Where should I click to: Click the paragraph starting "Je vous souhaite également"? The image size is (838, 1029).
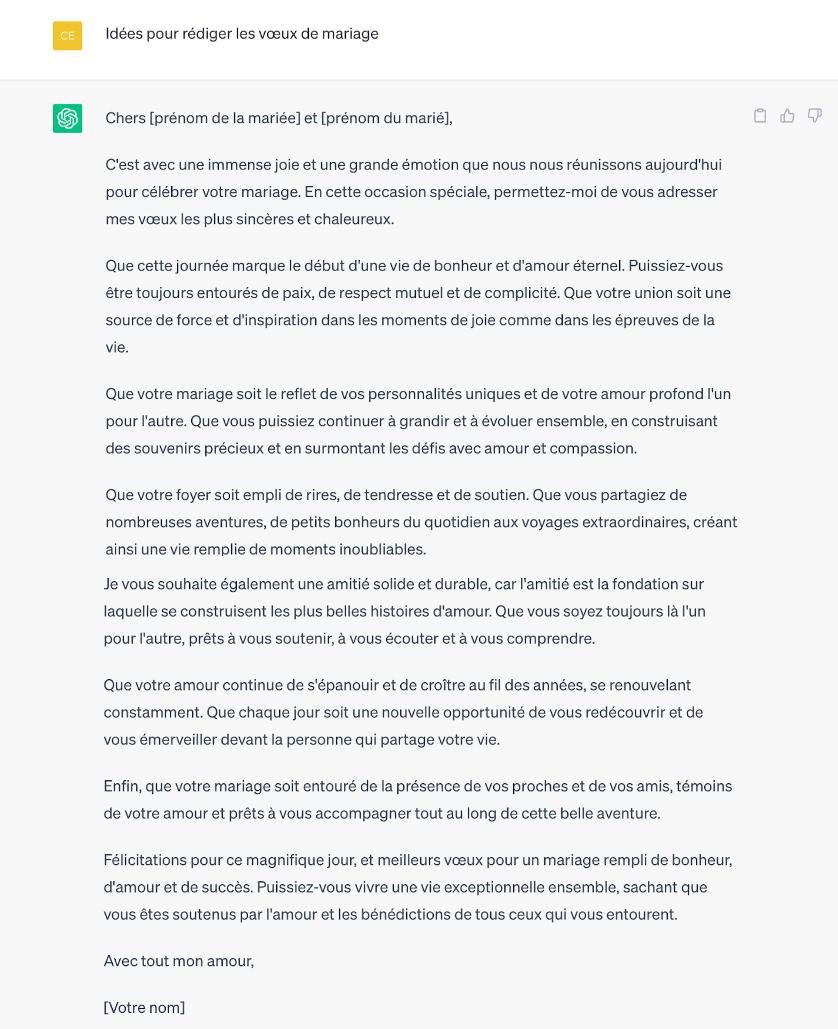pyautogui.click(x=404, y=610)
